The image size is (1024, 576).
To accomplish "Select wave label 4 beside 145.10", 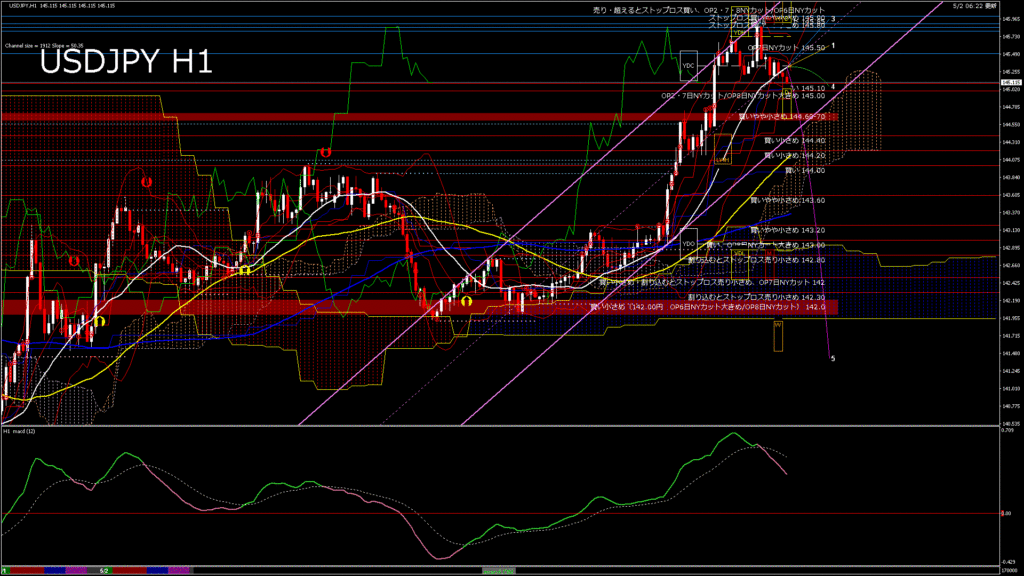I will coord(833,86).
